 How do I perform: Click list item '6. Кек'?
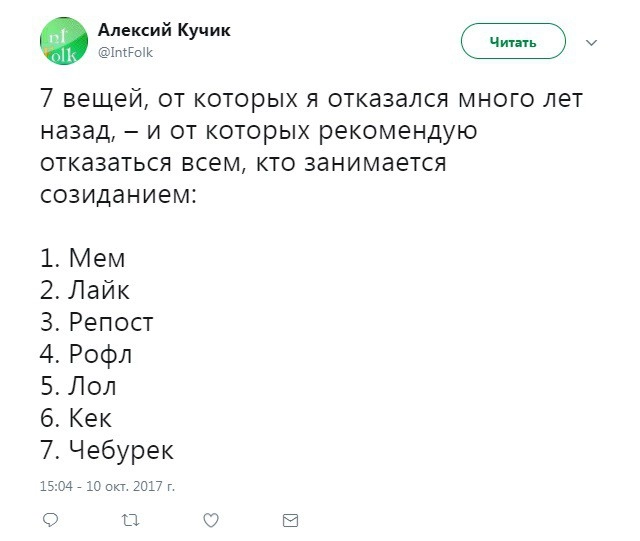[76, 418]
